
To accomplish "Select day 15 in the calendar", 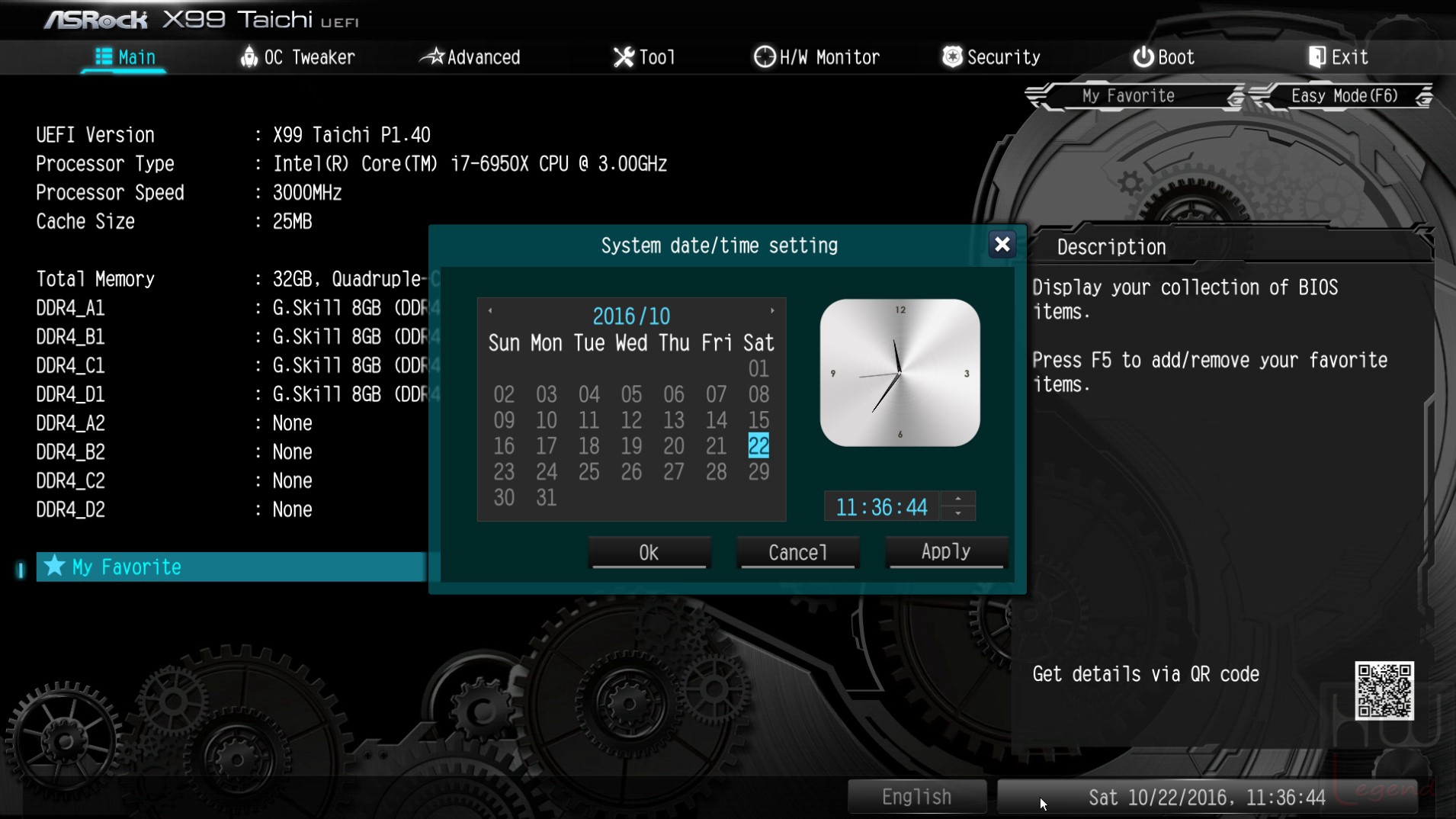I will pyautogui.click(x=758, y=421).
